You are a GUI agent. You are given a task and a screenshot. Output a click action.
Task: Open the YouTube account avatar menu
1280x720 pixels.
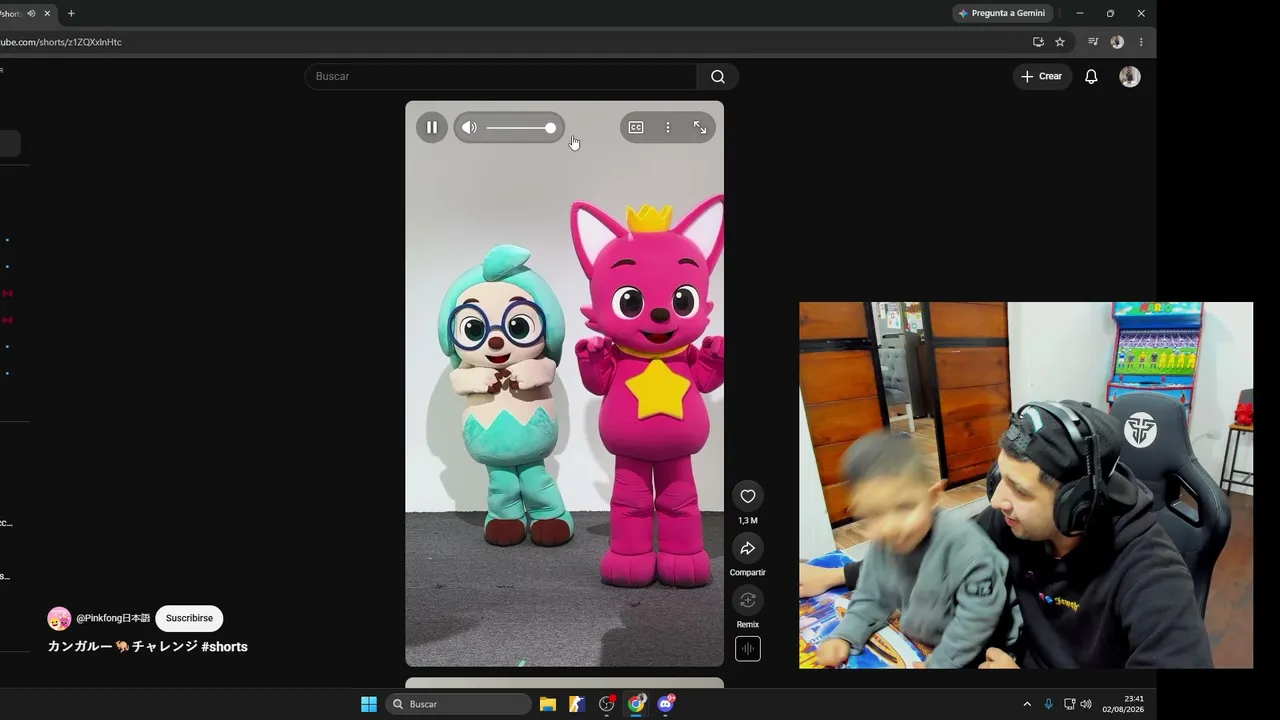pos(1130,76)
